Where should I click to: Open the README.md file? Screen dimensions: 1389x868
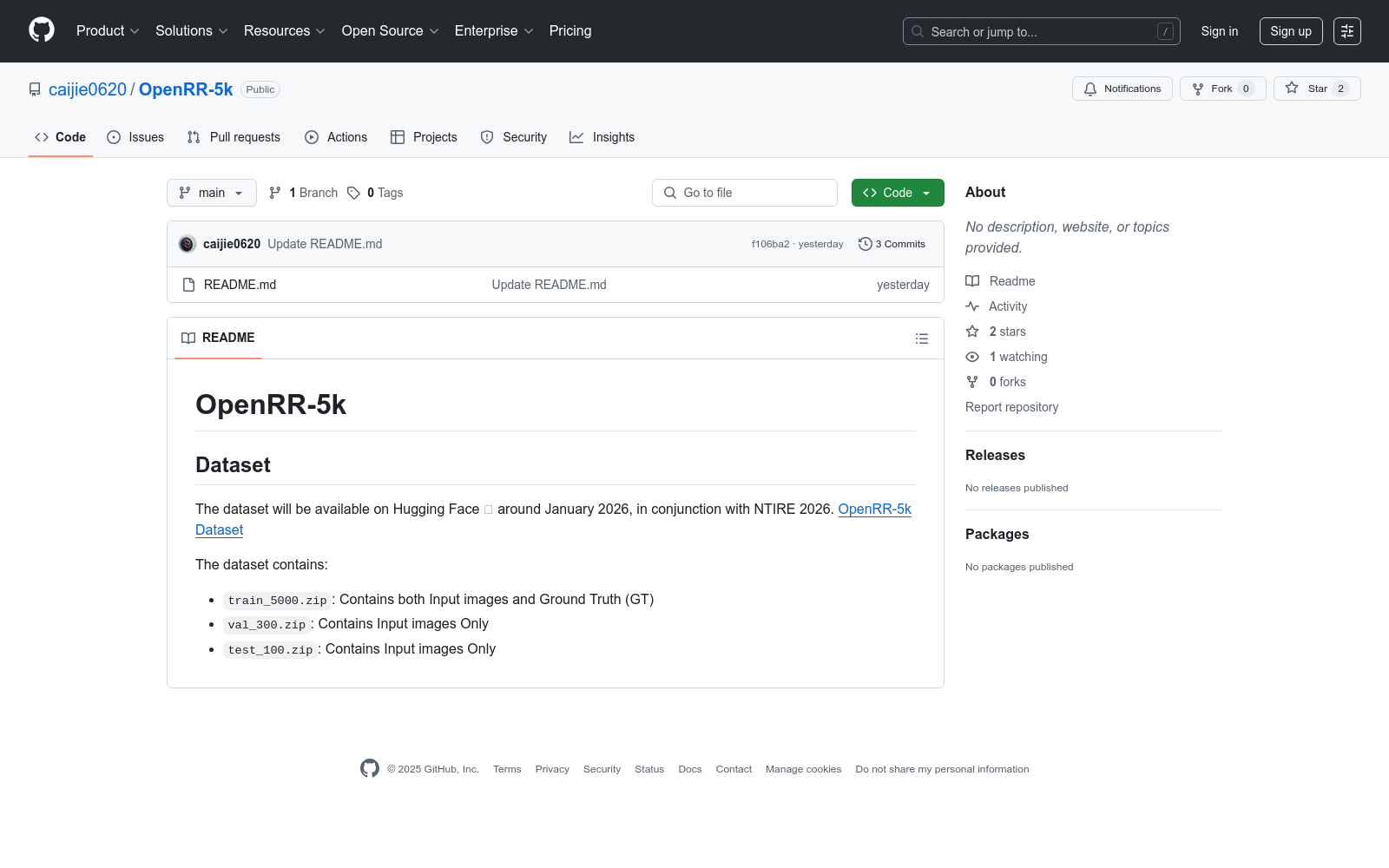click(240, 285)
